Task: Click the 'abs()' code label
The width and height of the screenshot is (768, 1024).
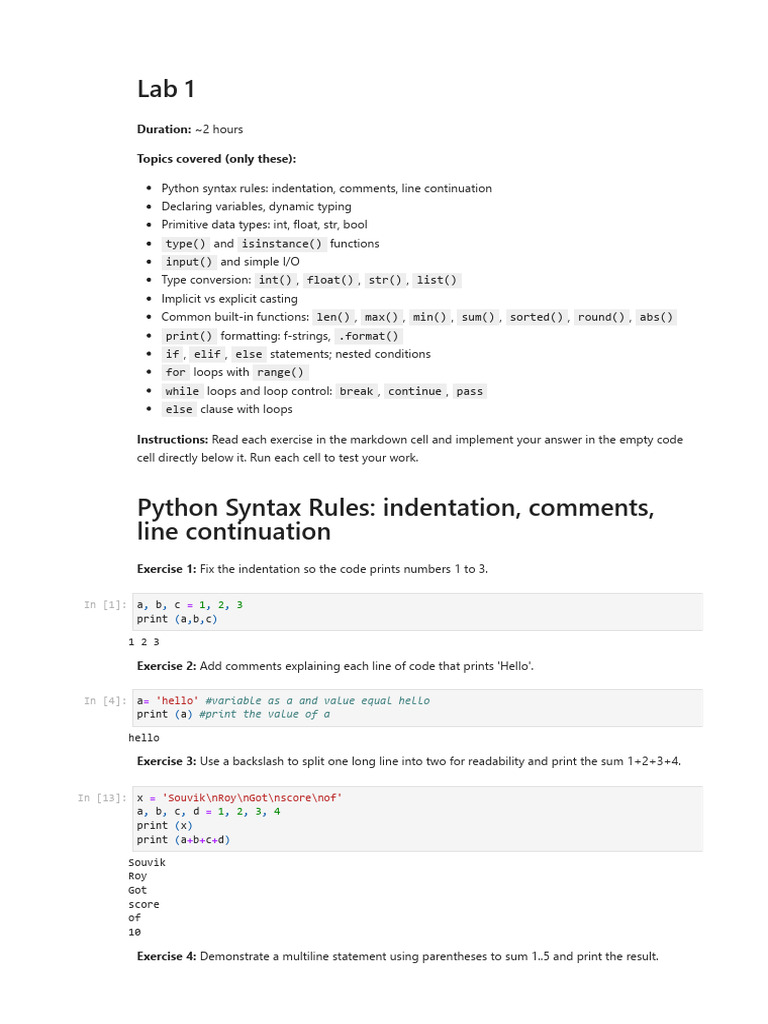Action: tap(656, 317)
